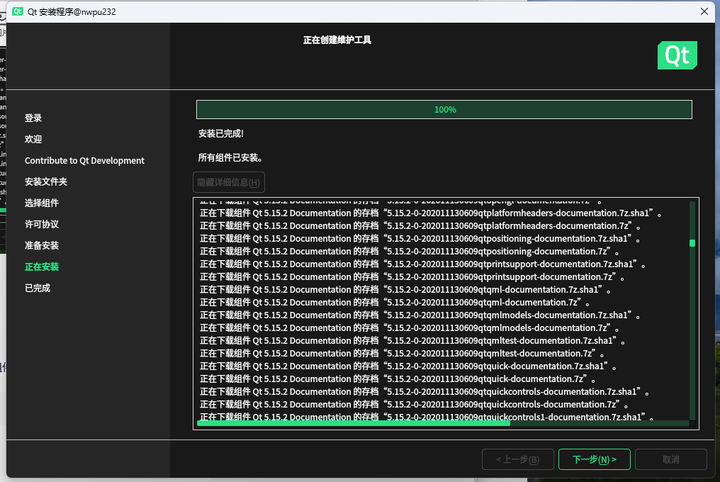Image resolution: width=720 pixels, height=482 pixels.
Task: Click the 100% installation progress bar
Action: [x=445, y=109]
